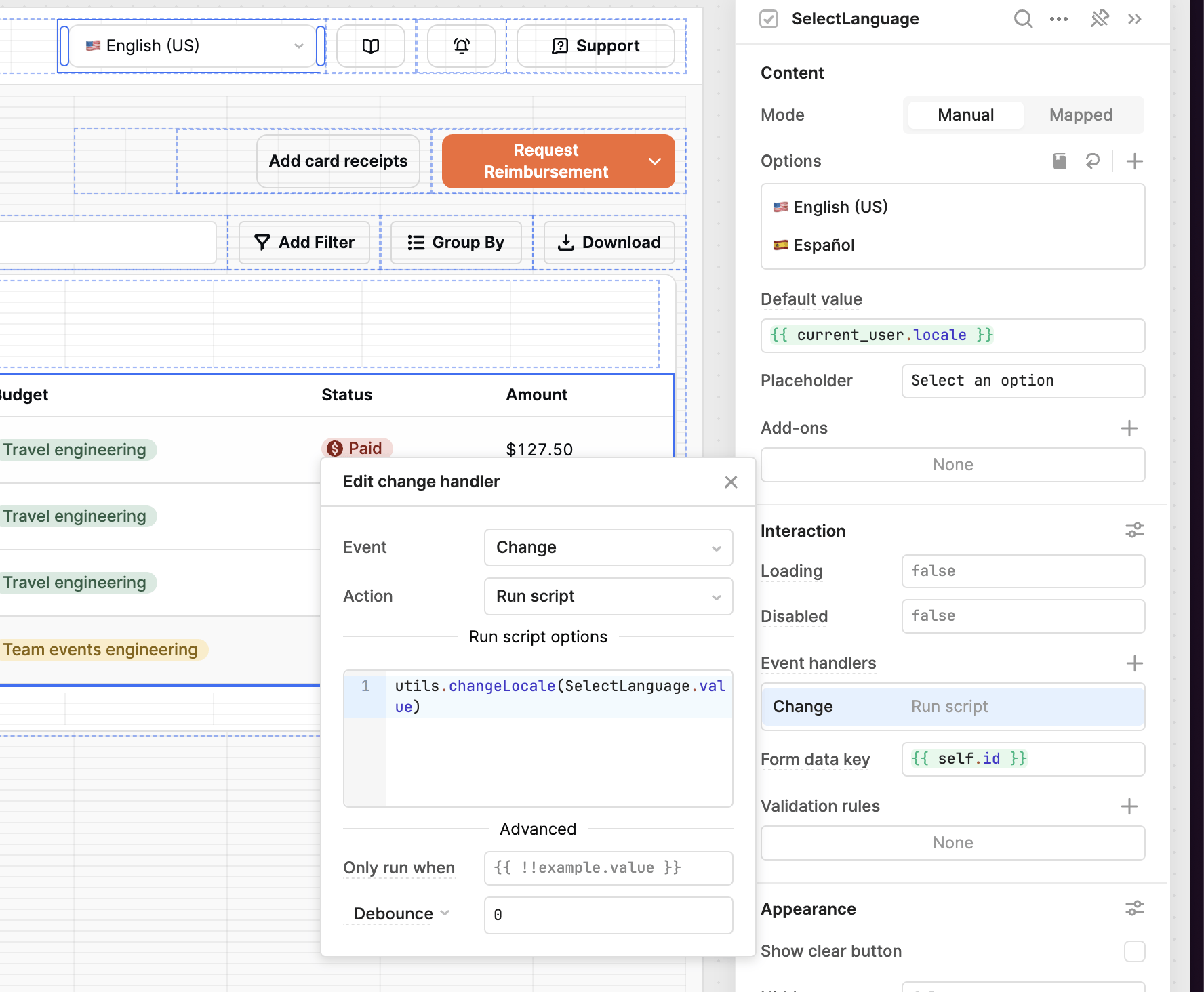Click the Only run when label
This screenshot has height=992, width=1204.
[399, 868]
